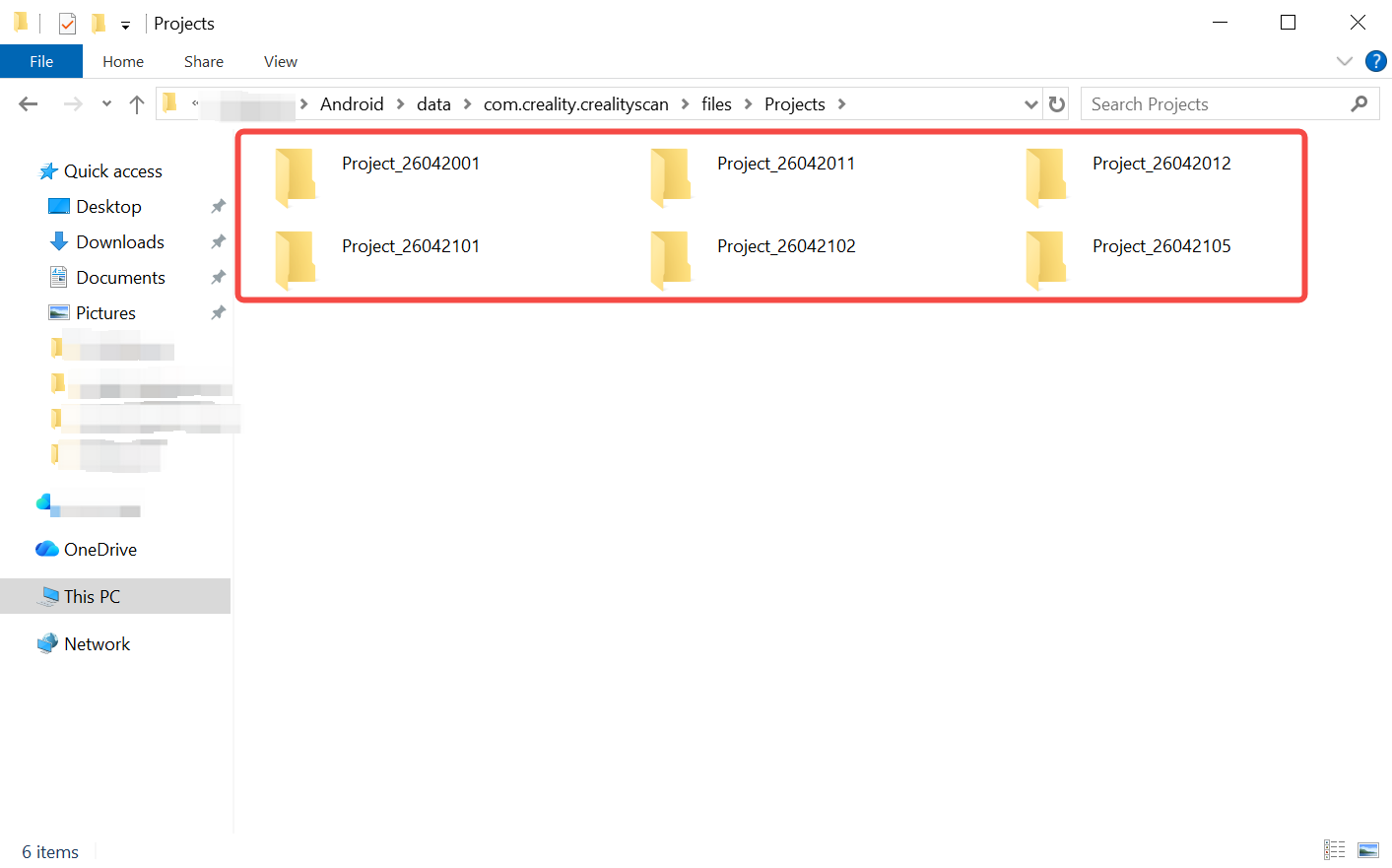The image size is (1392, 868).
Task: Click Properties icon in quick access toolbar
Action: point(67,24)
